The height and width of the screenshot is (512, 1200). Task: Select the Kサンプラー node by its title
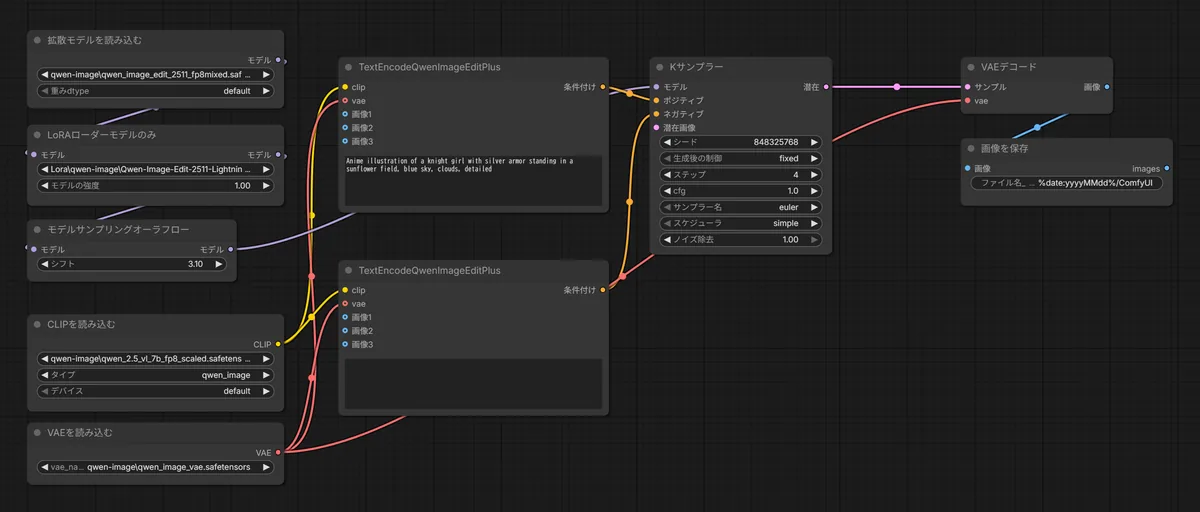[696, 67]
